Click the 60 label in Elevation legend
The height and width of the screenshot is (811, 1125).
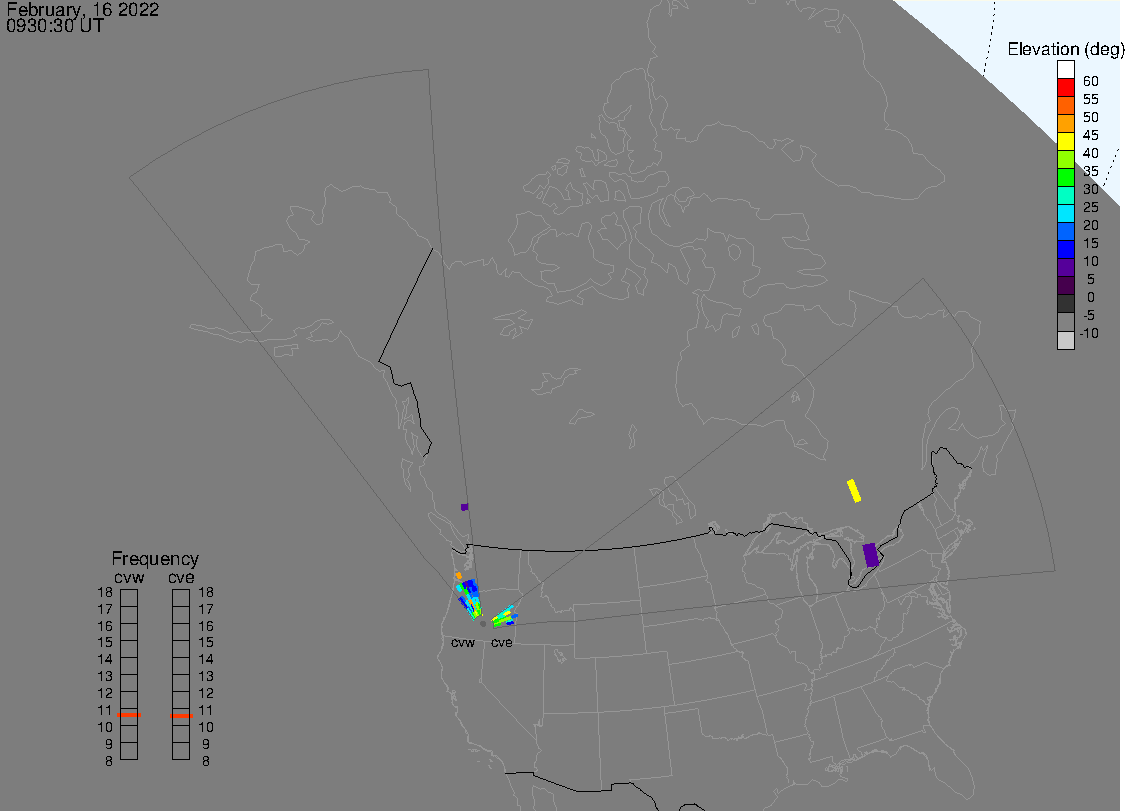click(1091, 81)
